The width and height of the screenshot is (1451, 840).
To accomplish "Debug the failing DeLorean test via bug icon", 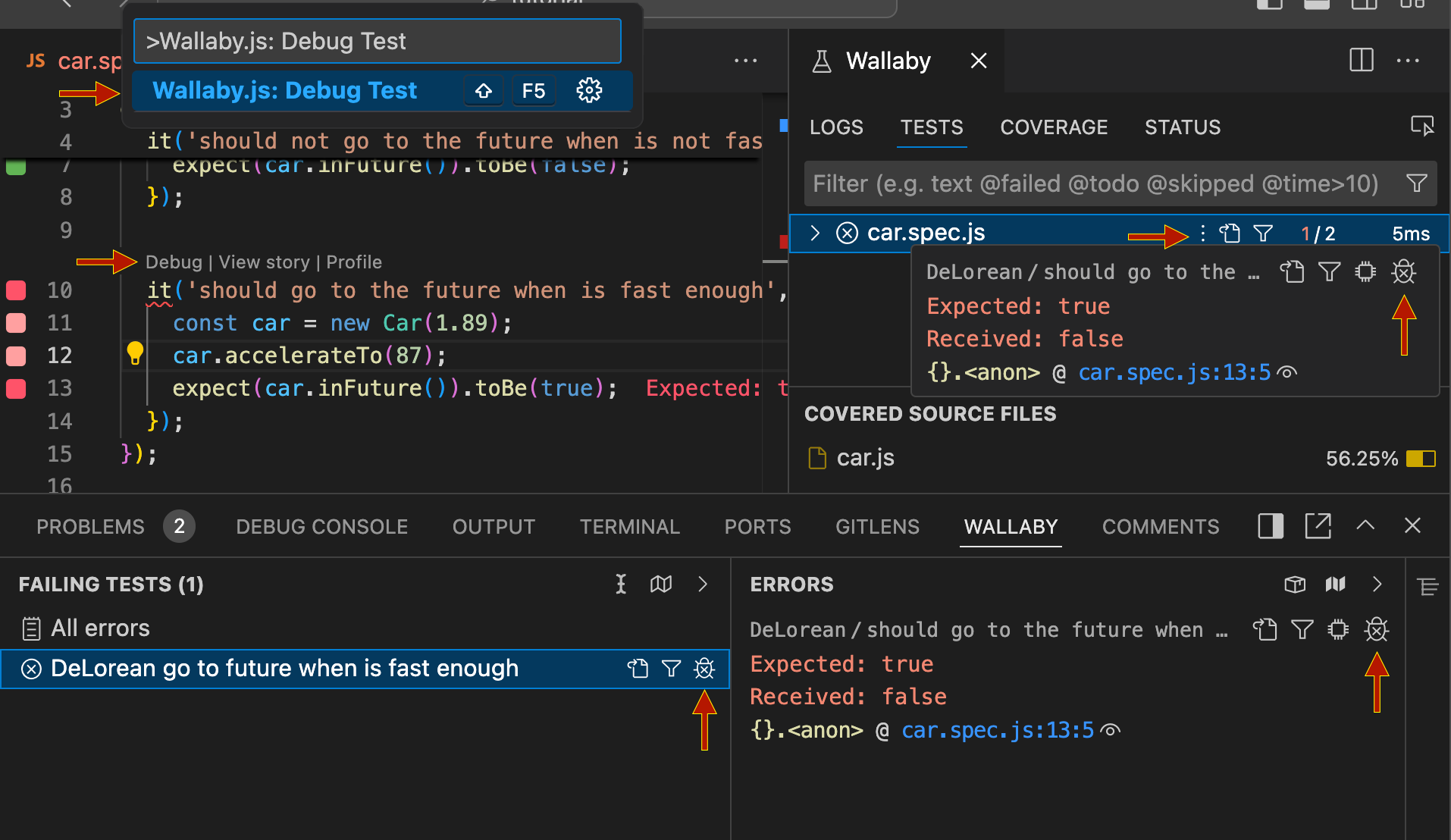I will 704,668.
